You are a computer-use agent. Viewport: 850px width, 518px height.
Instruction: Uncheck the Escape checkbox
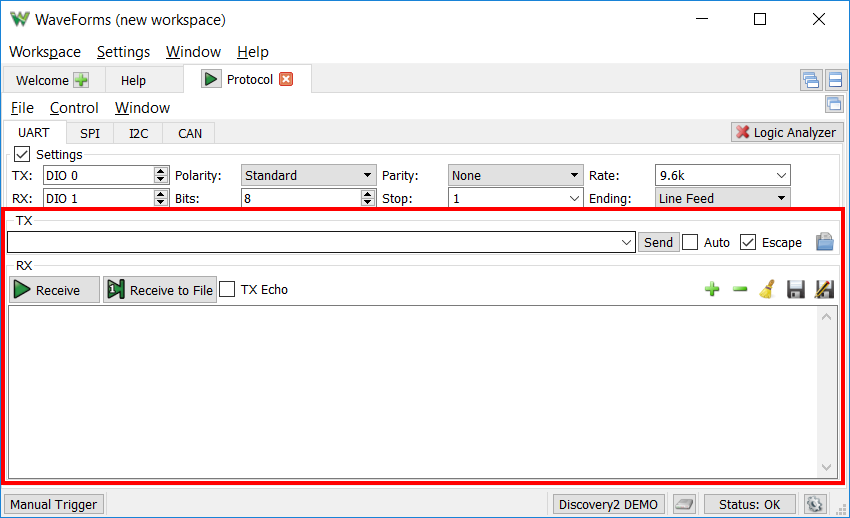tap(748, 242)
